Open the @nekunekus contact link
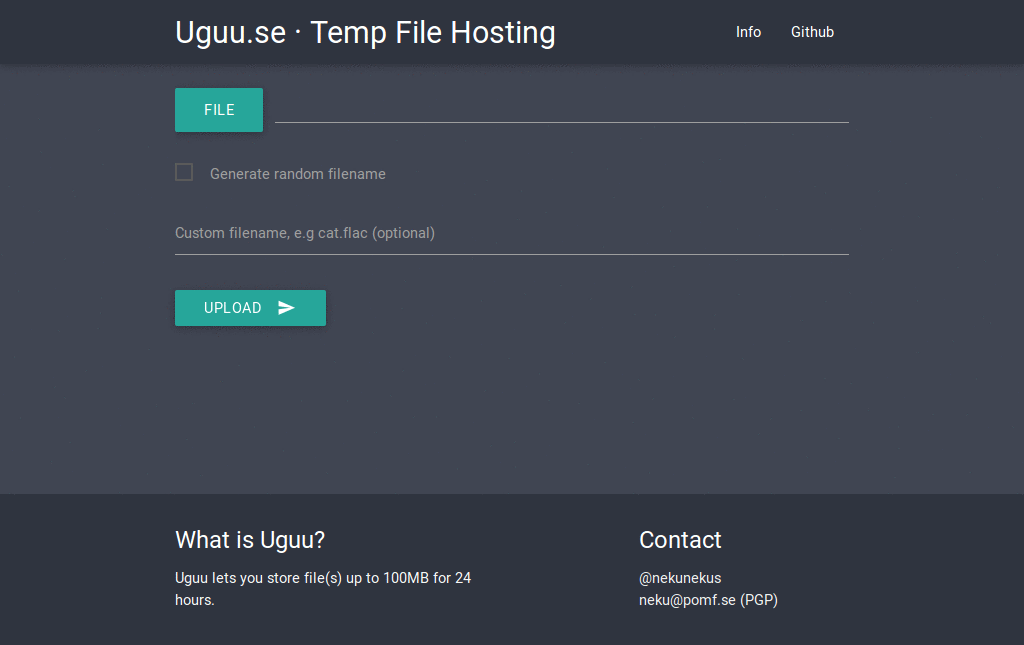Image resolution: width=1024 pixels, height=645 pixels. (680, 578)
